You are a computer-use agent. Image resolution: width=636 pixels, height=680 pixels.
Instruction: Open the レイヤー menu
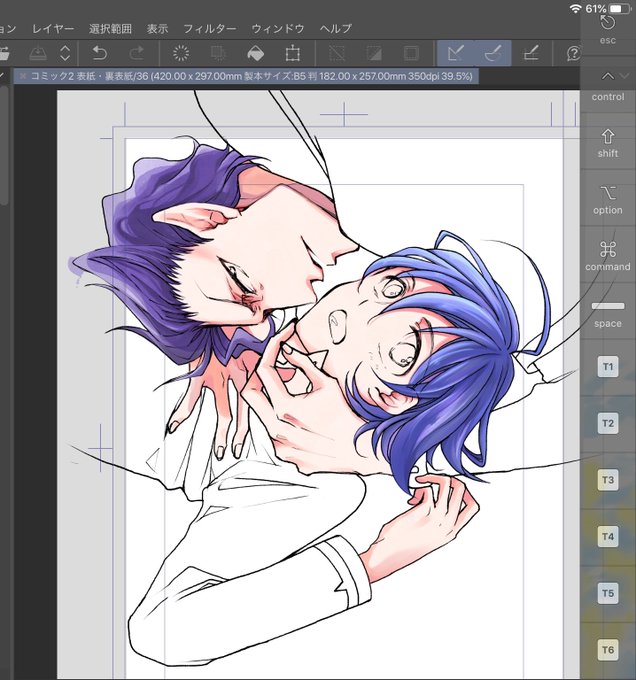coord(53,29)
